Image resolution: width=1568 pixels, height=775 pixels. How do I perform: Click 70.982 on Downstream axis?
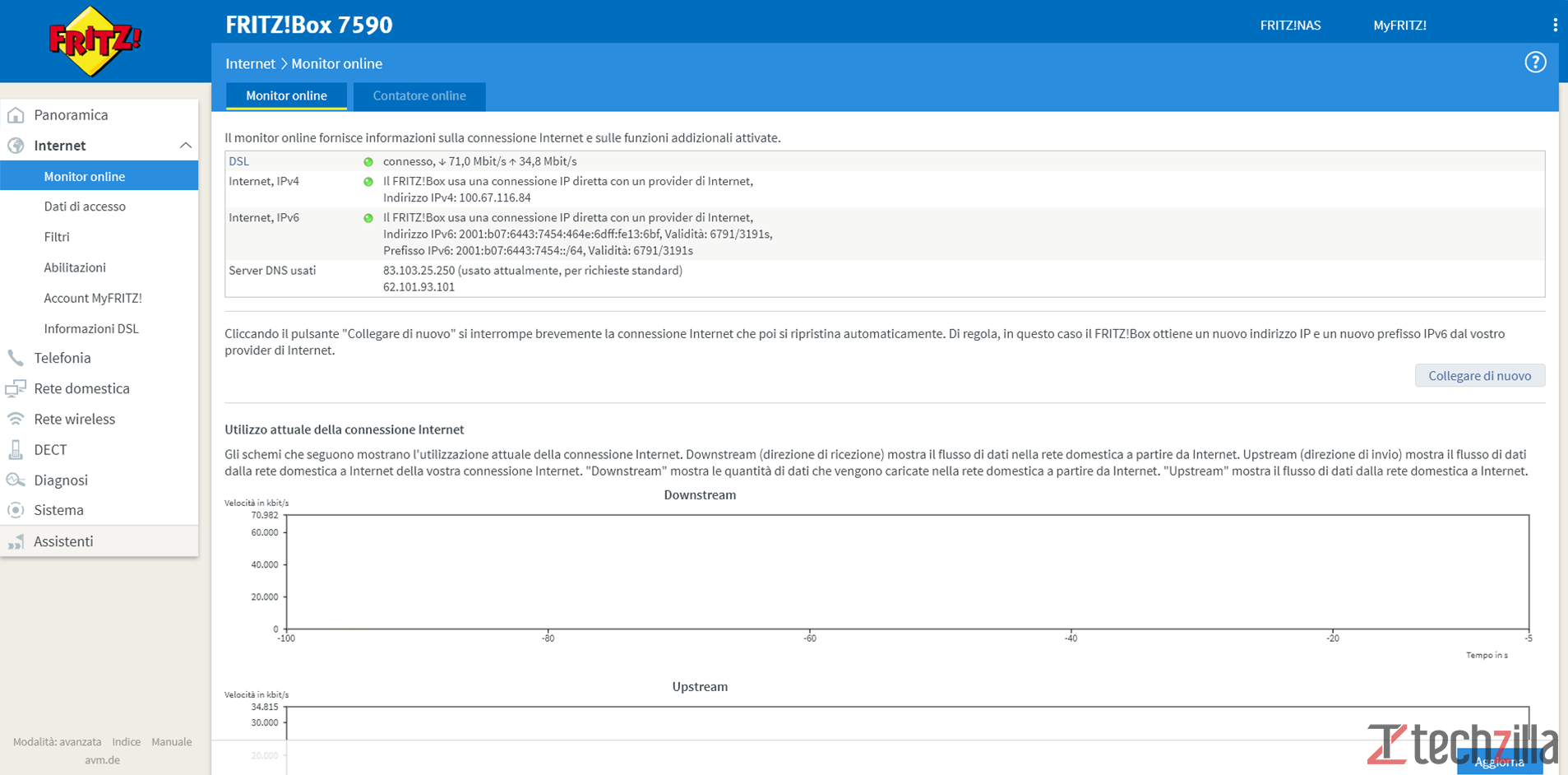click(265, 516)
